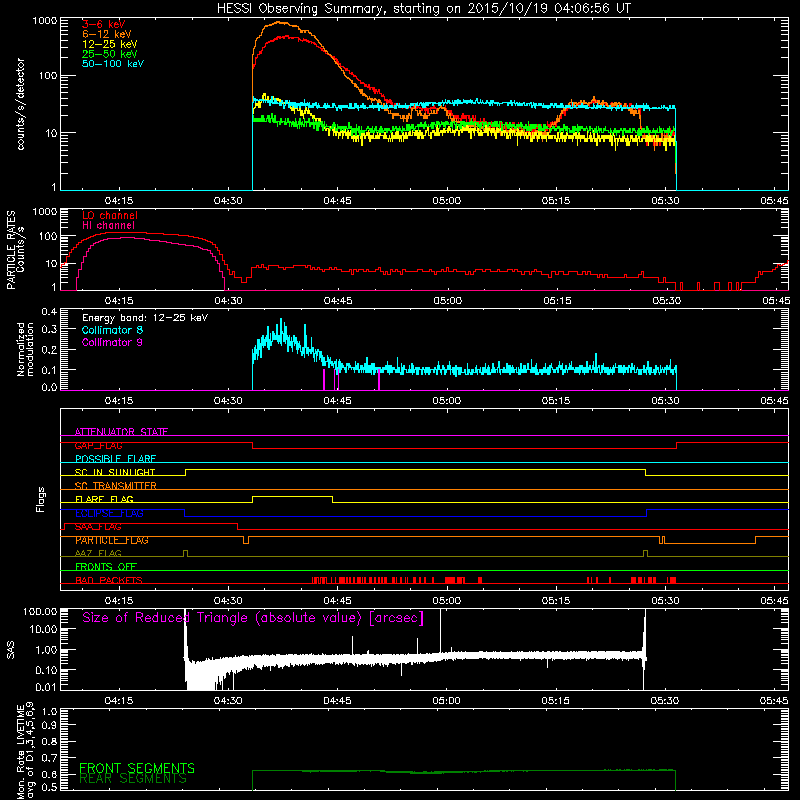Screen dimensions: 800x800
Task: Select the 6-12 keV legend label
Action: pyautogui.click(x=107, y=34)
